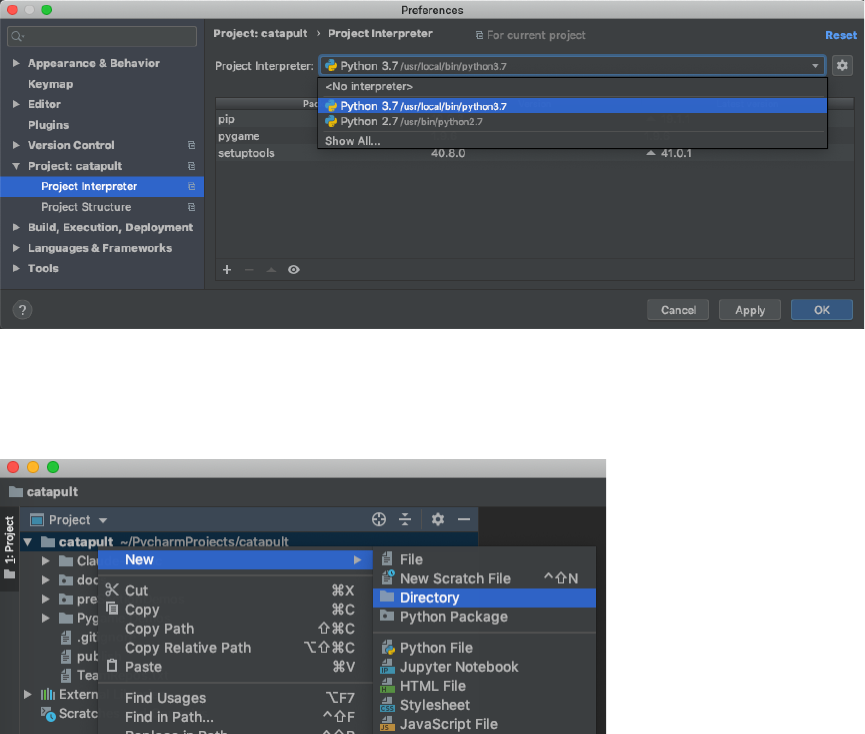Expand the Editor settings section
The width and height of the screenshot is (865, 734).
click(16, 104)
